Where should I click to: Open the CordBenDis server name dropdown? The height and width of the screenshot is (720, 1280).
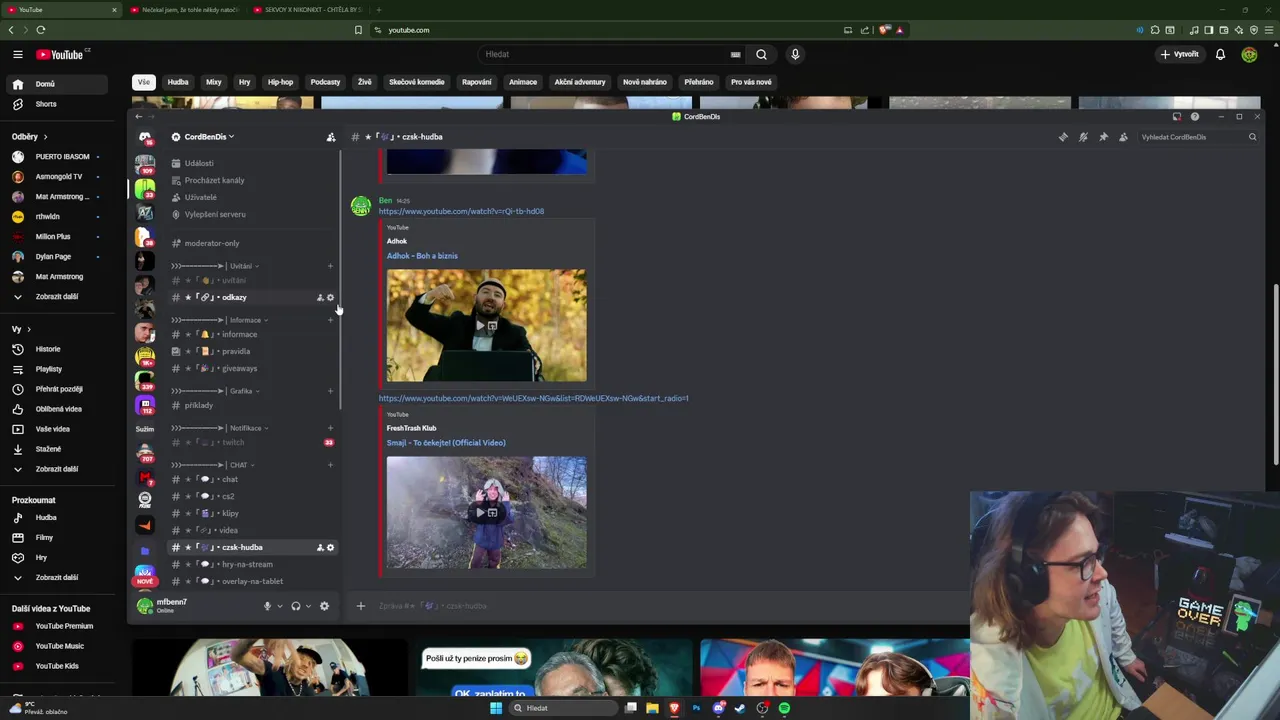(x=204, y=137)
